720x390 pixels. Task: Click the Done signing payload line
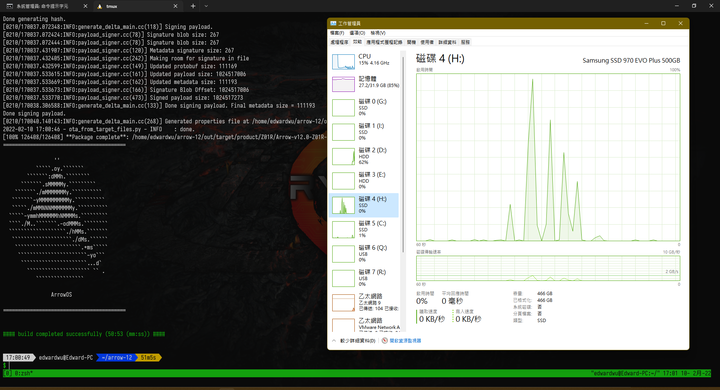click(x=34, y=113)
